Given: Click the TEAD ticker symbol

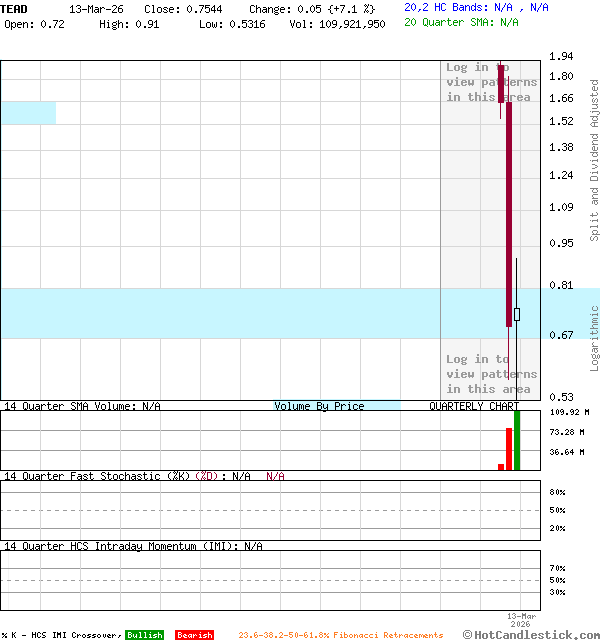Looking at the screenshot, I should click(15, 8).
